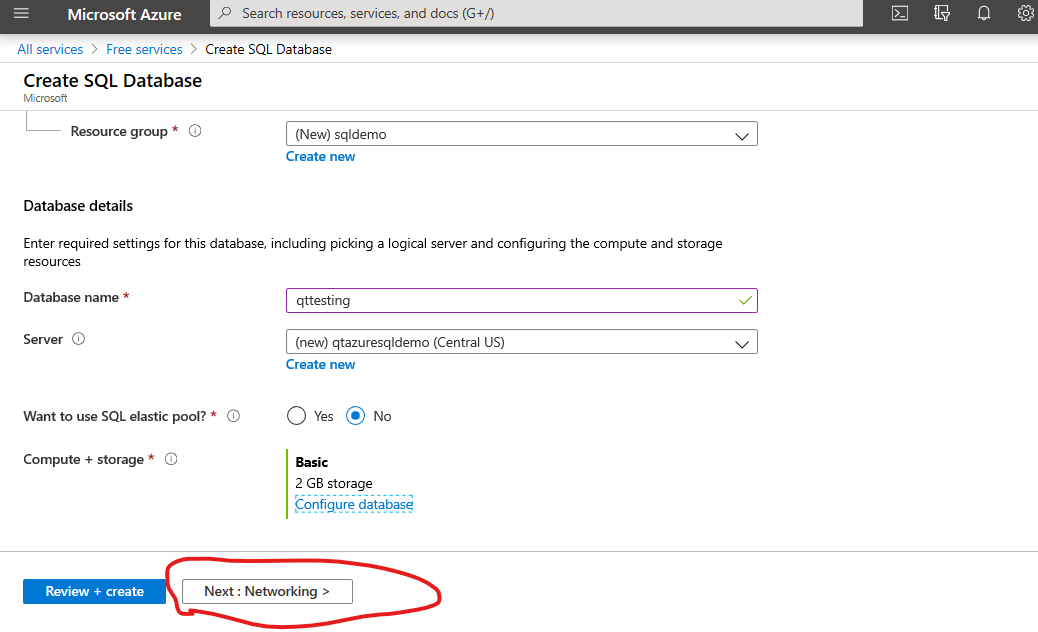Click the search magnifier icon
Viewport: 1038px width, 632px height.
point(225,13)
